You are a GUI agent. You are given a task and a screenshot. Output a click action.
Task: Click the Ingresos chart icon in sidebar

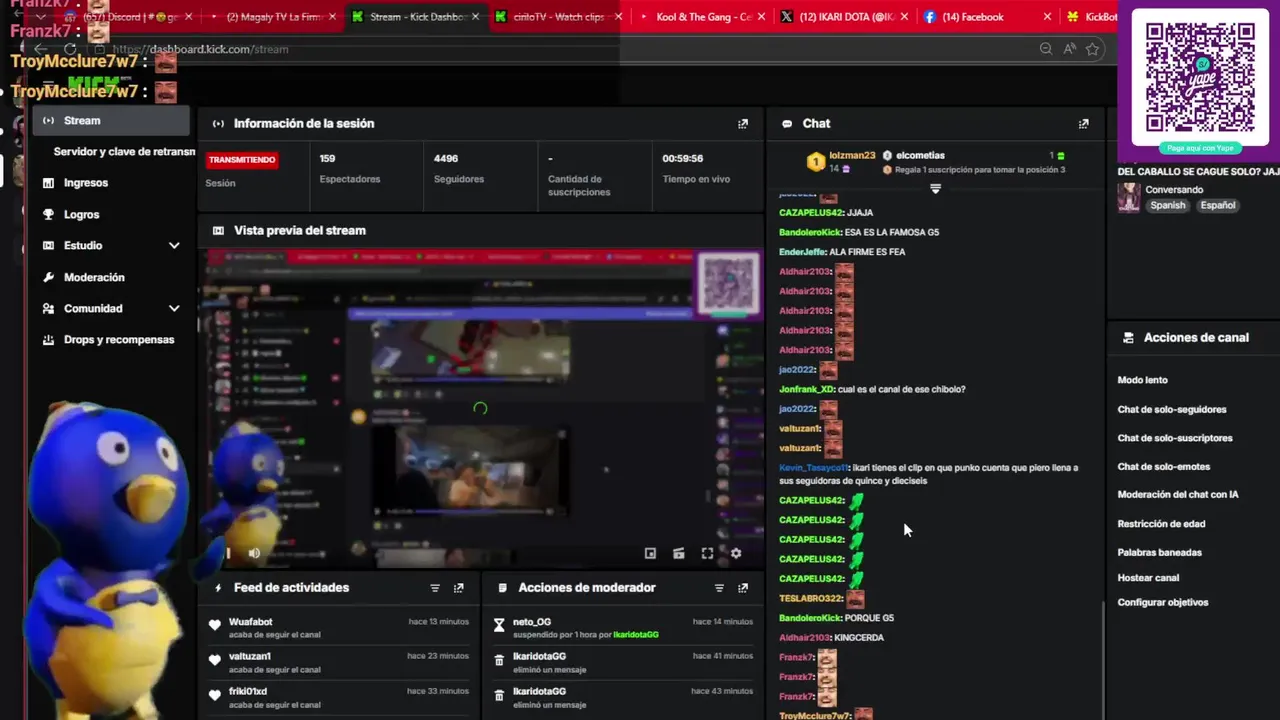[48, 183]
